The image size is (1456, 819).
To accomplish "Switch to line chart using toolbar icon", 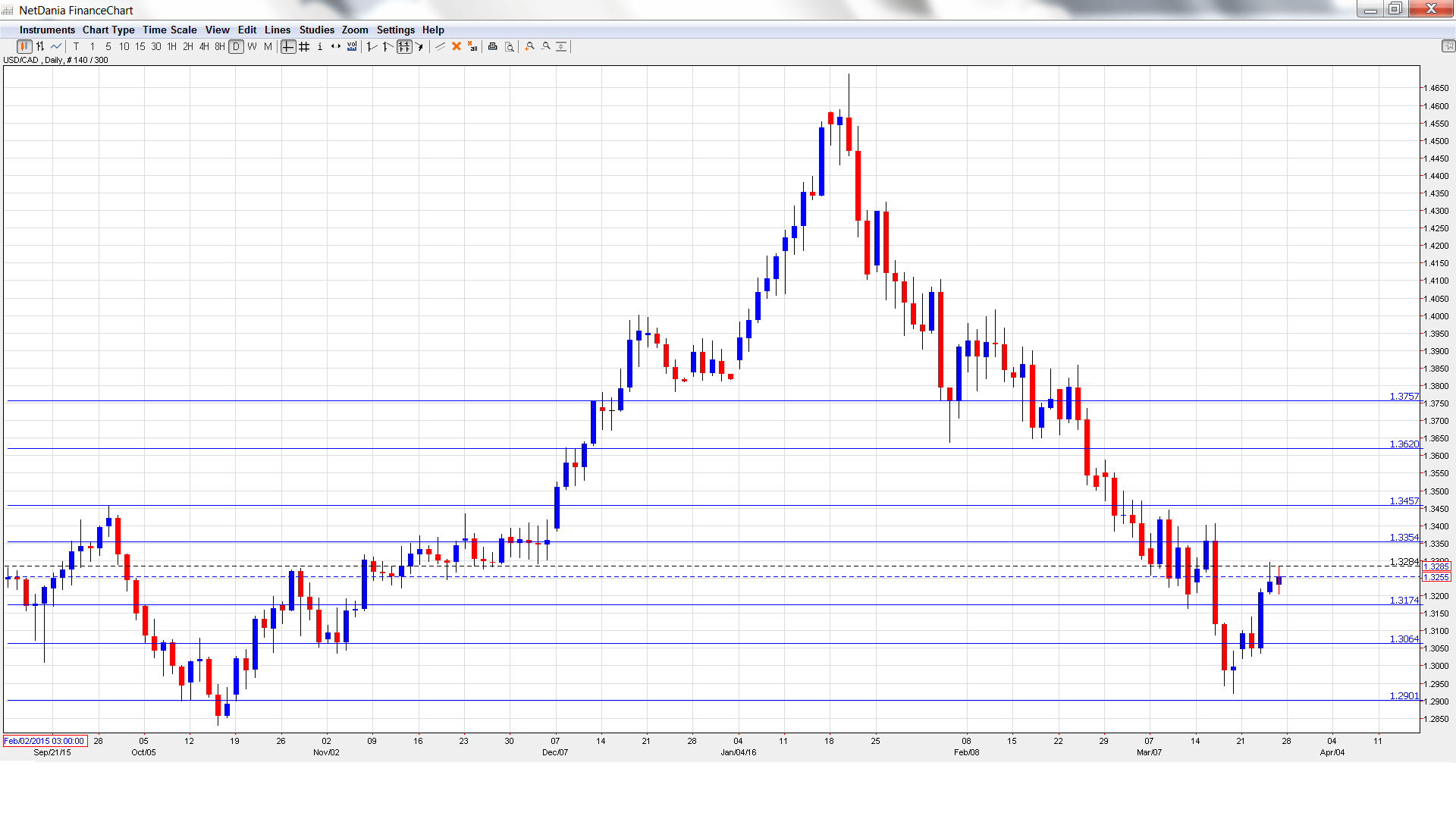I will 56,46.
